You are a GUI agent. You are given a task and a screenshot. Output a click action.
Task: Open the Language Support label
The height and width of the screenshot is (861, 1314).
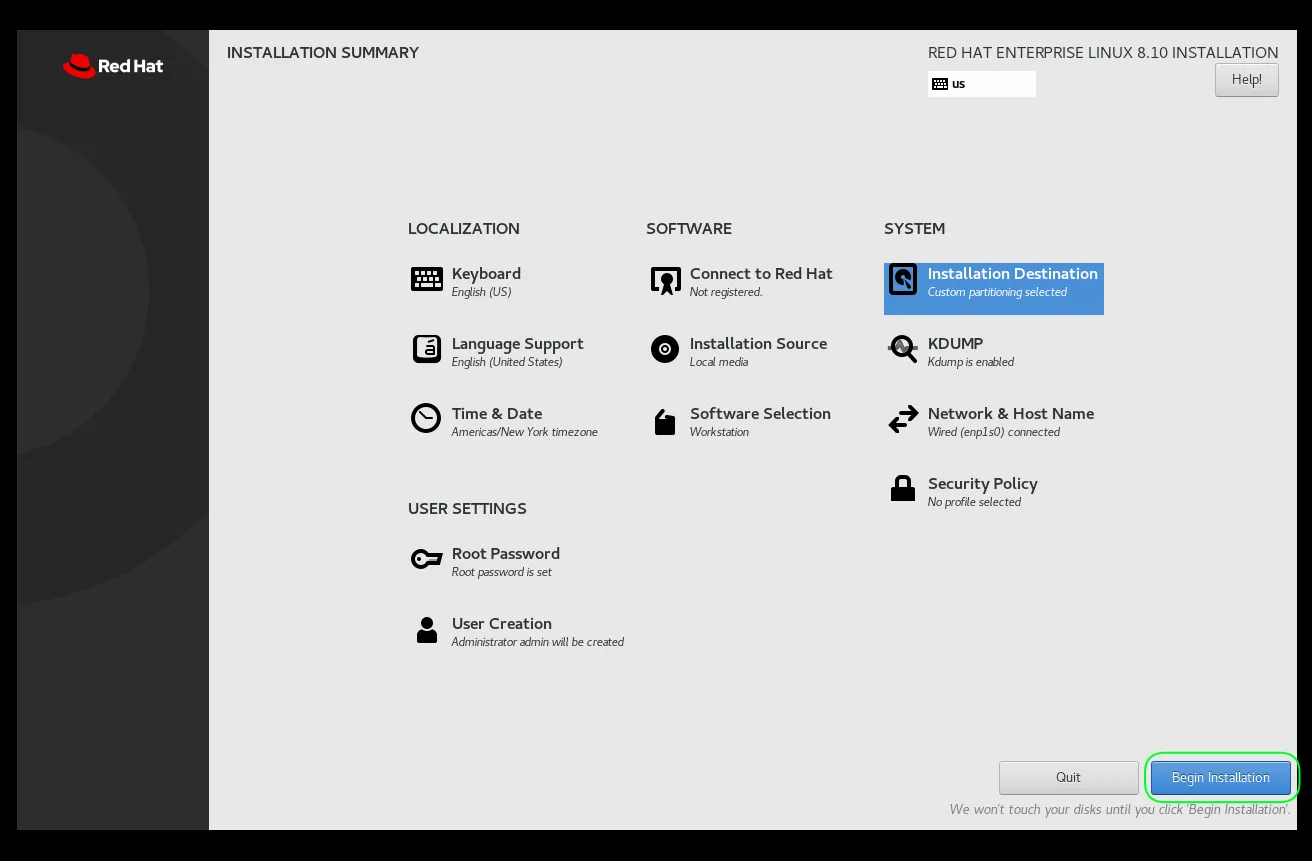pyautogui.click(x=517, y=343)
